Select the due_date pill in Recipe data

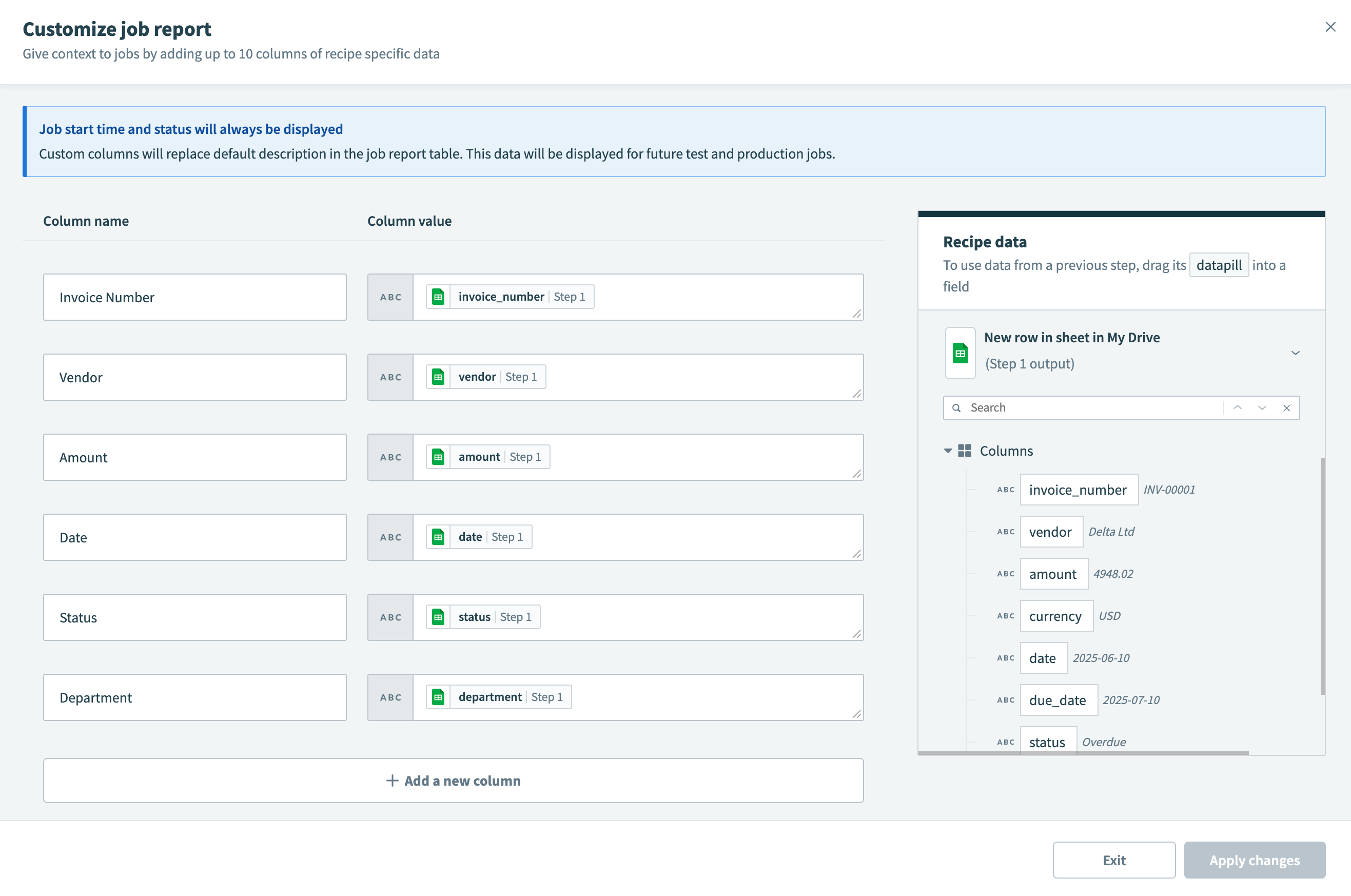coord(1058,699)
